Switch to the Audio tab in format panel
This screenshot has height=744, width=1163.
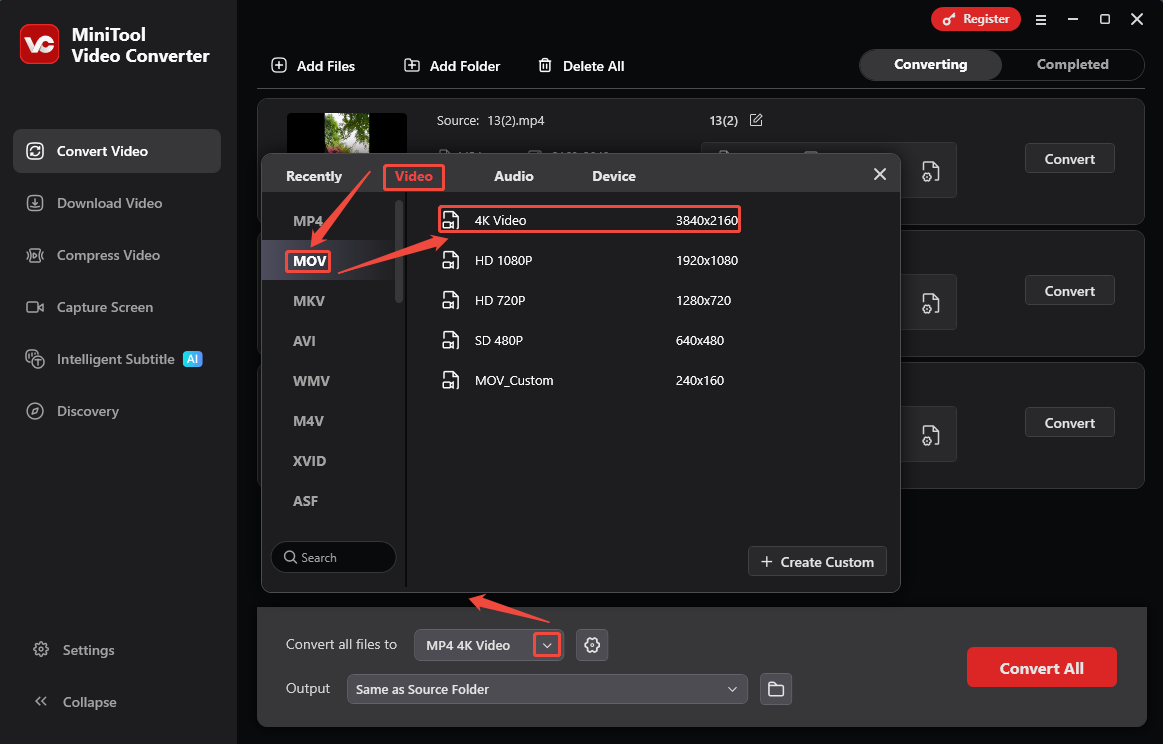click(x=513, y=176)
